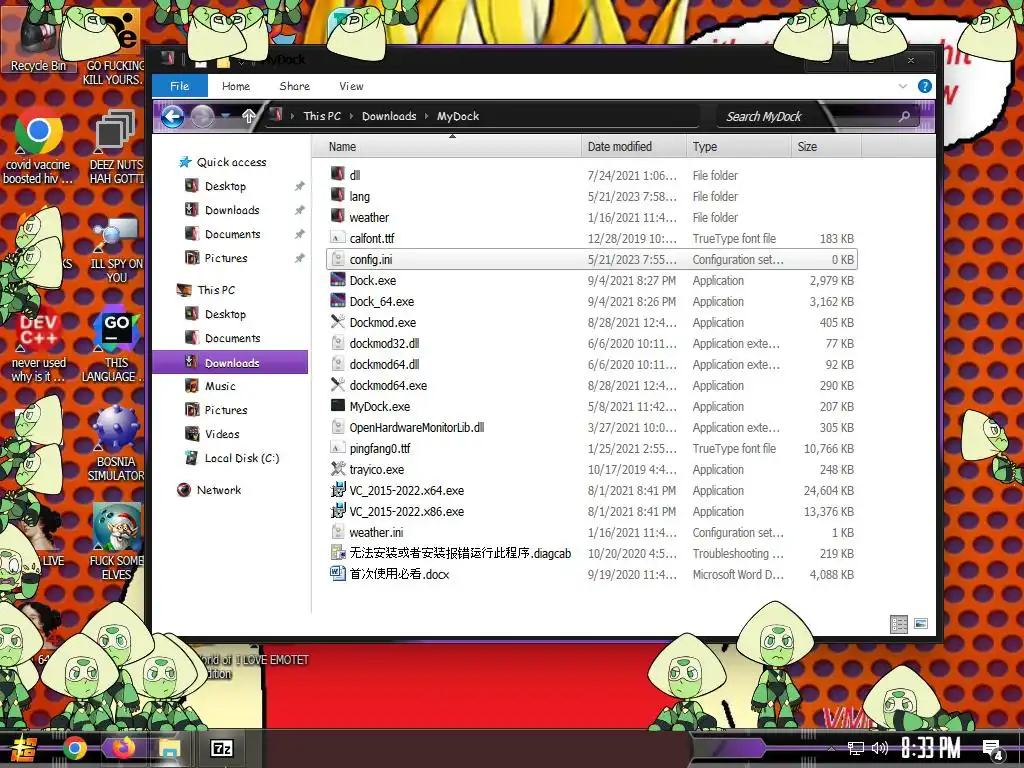Viewport: 1024px width, 768px height.
Task: Click Downloads in the address breadcrumb
Action: coord(389,116)
